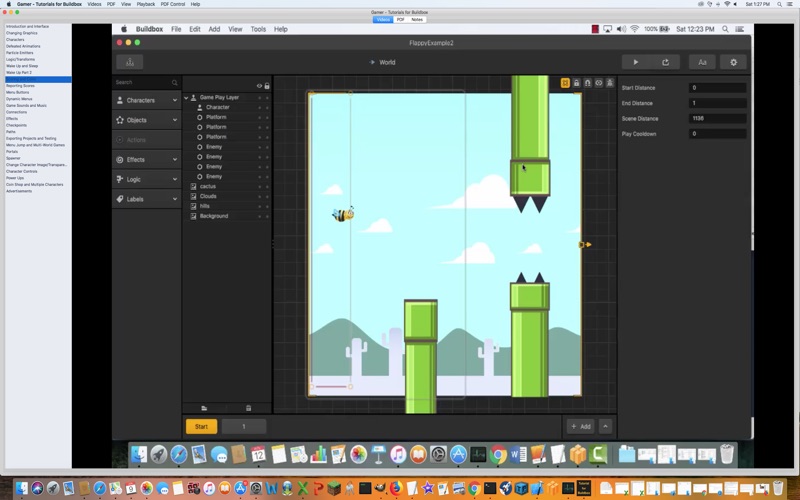The image size is (800, 500).
Task: Click the trash icon below outliner
Action: coord(248,408)
